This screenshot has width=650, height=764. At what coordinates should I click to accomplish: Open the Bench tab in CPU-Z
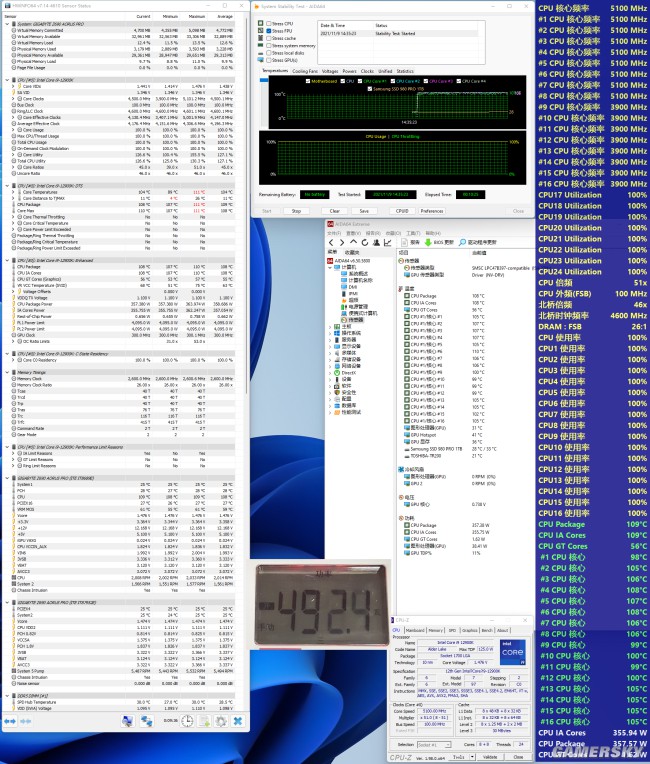487,630
